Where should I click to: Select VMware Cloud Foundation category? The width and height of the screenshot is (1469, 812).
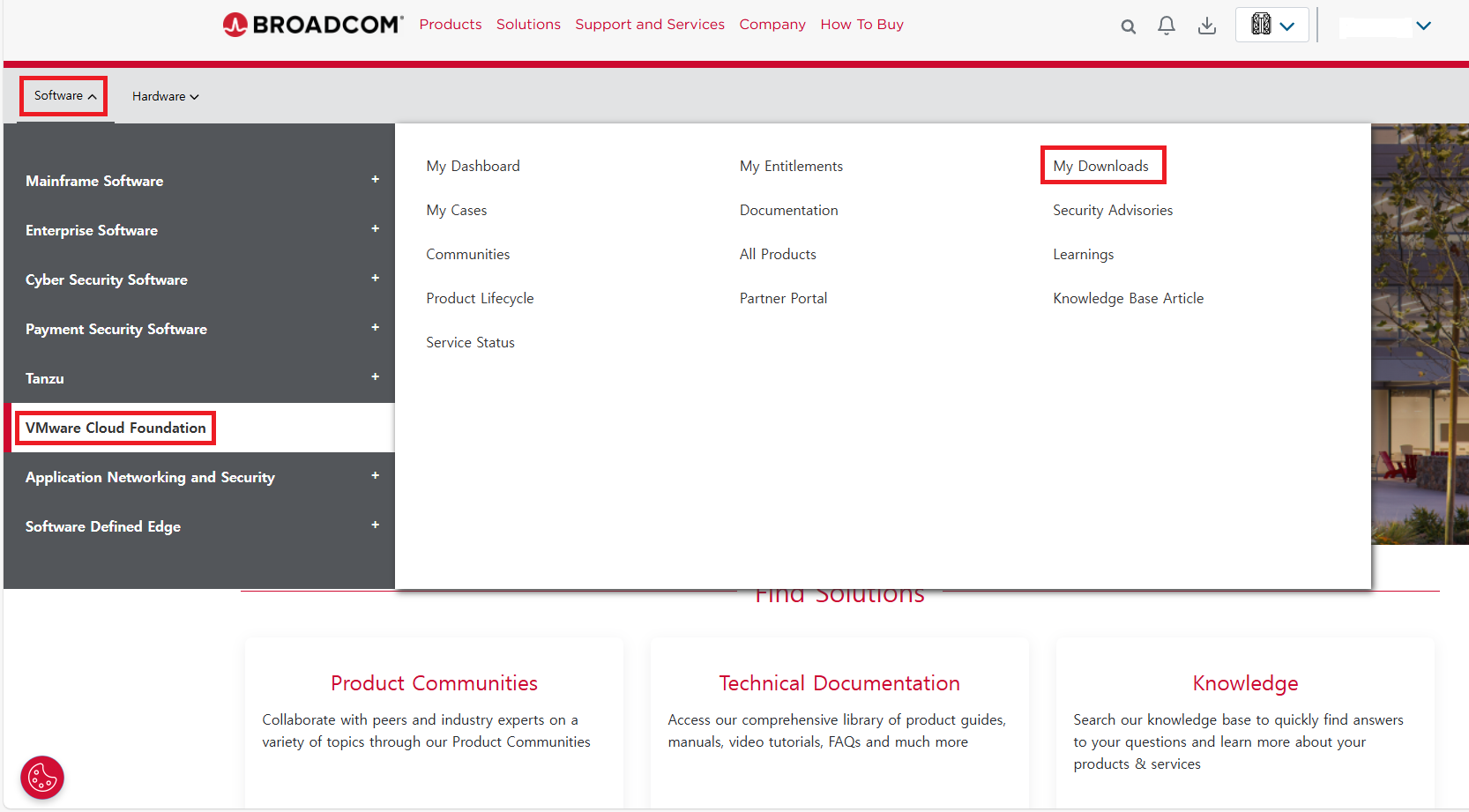[x=116, y=428]
